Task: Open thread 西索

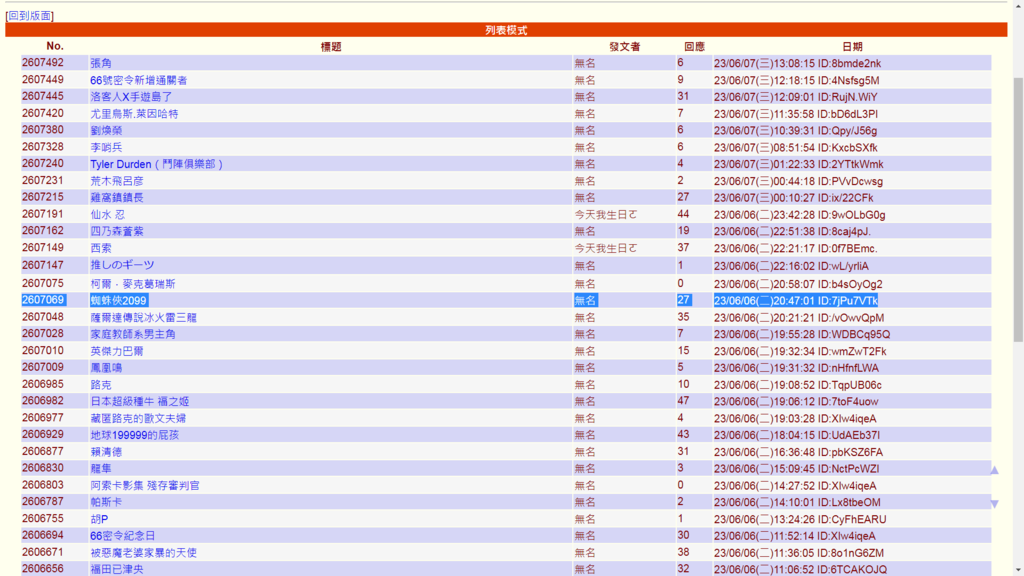Action: coord(101,248)
